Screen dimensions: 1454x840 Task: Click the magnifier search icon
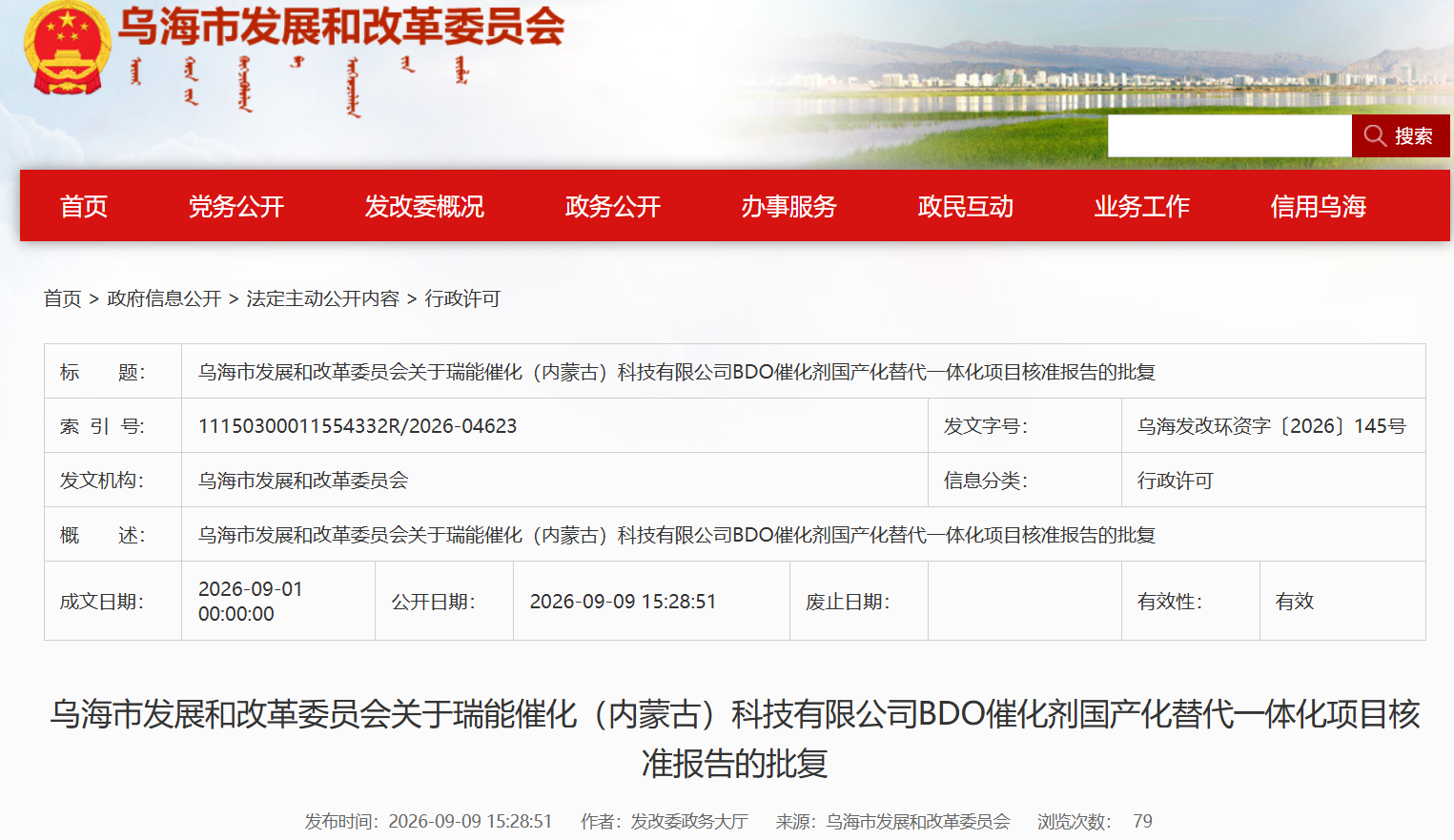(x=1375, y=135)
